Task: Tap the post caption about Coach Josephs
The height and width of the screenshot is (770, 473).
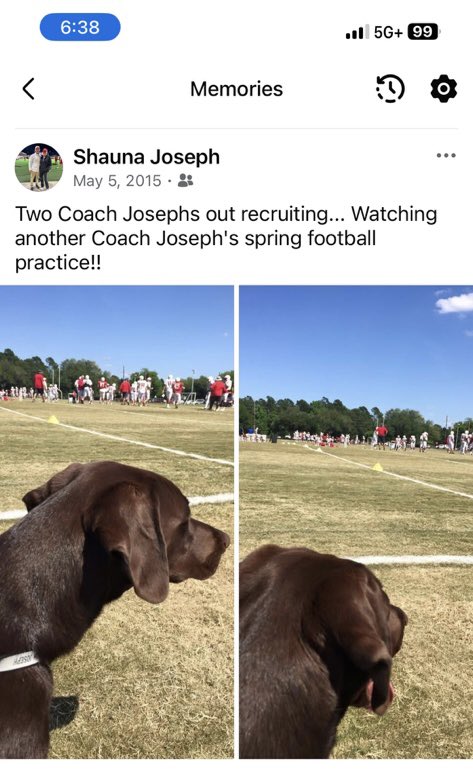Action: (x=226, y=238)
